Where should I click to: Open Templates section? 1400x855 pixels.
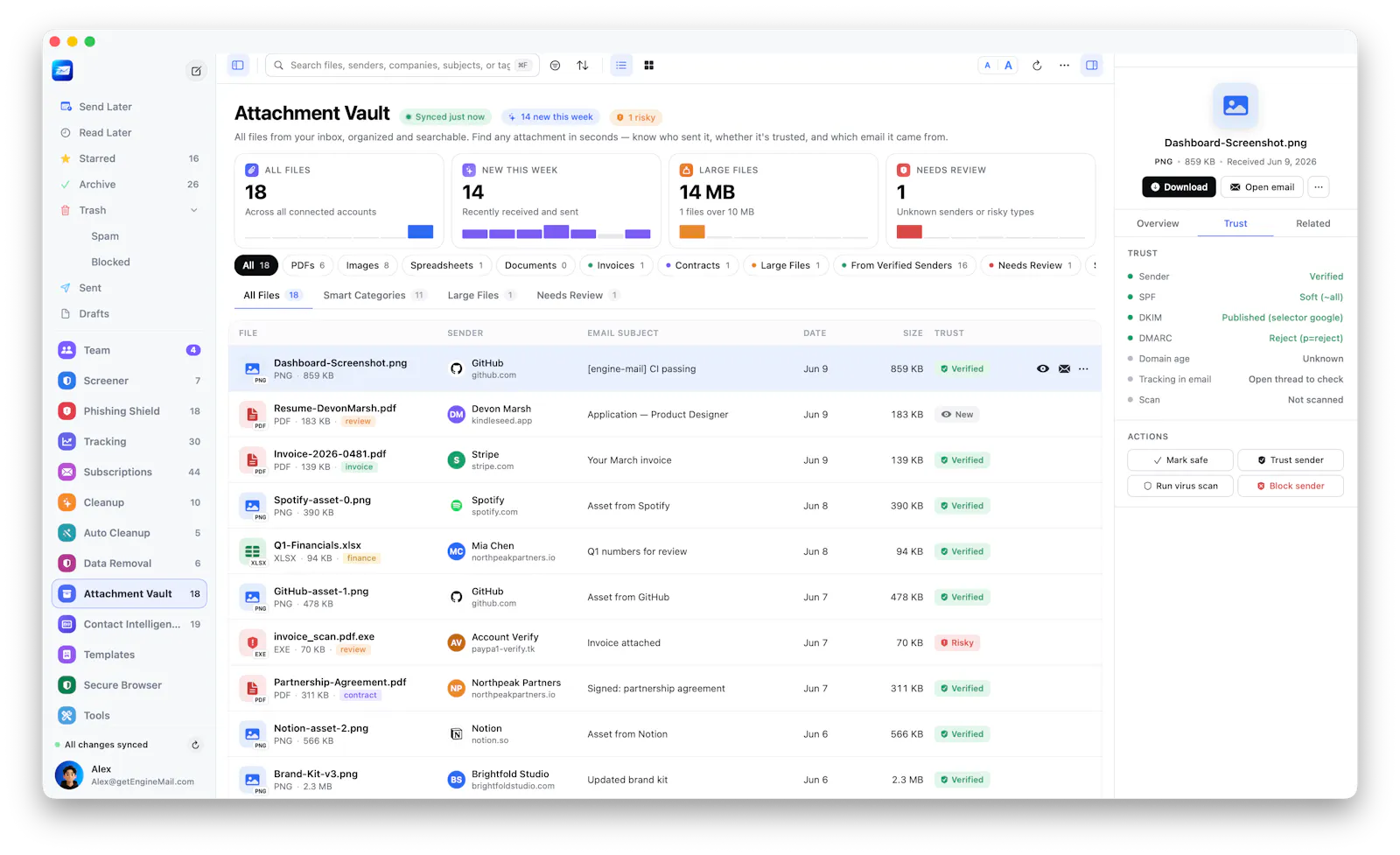tap(129, 655)
